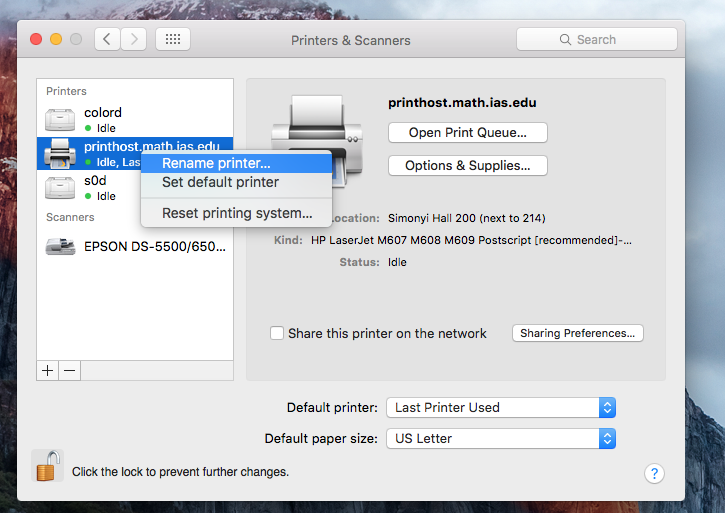Click the printhost.math.ias.edu heading in the details pane
Viewport: 725px width, 513px height.
pos(462,103)
